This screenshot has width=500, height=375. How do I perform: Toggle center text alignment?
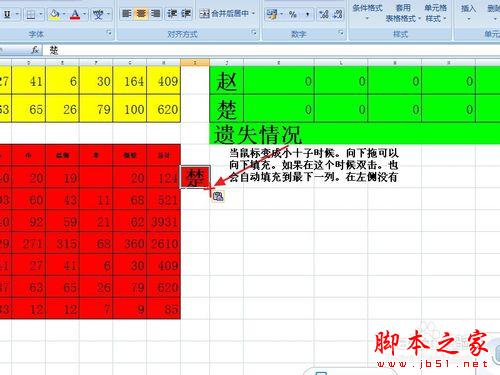point(141,14)
